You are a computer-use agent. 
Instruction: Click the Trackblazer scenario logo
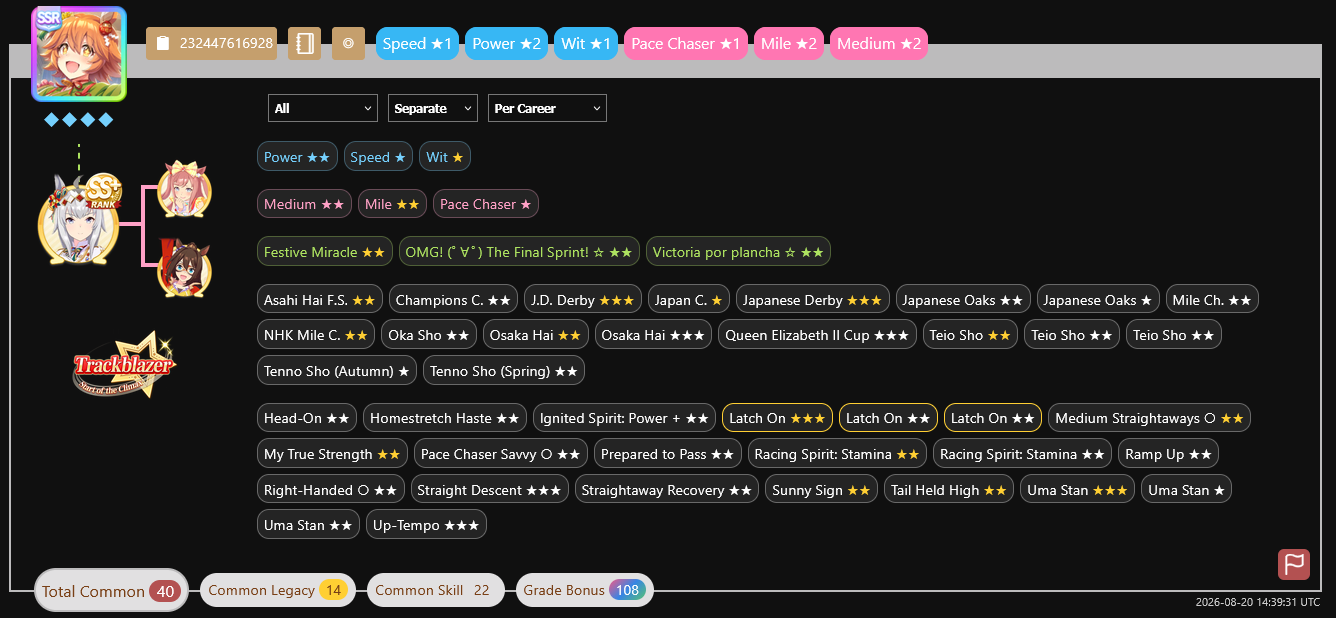127,365
